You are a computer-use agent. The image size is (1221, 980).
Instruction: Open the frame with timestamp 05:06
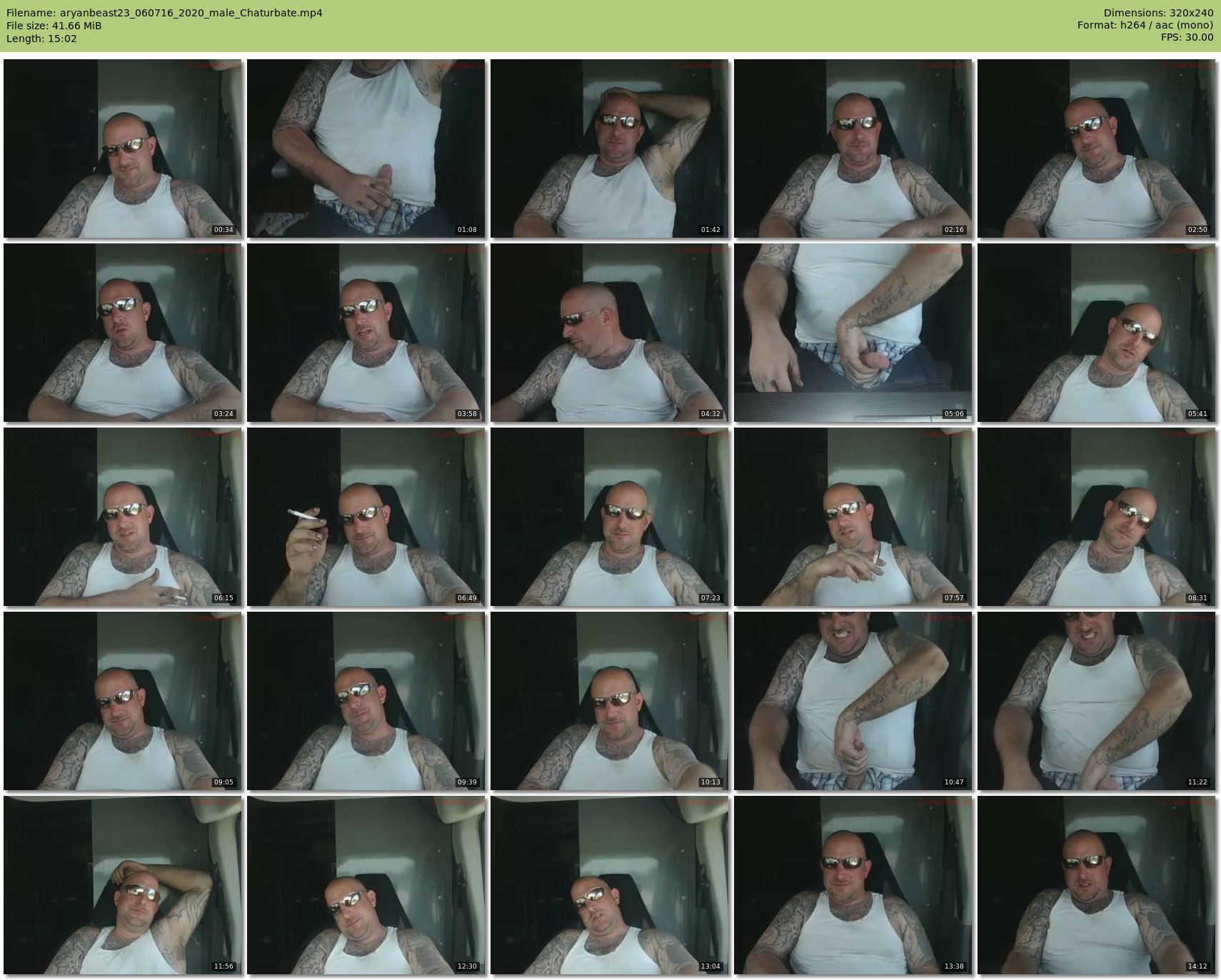tap(853, 333)
